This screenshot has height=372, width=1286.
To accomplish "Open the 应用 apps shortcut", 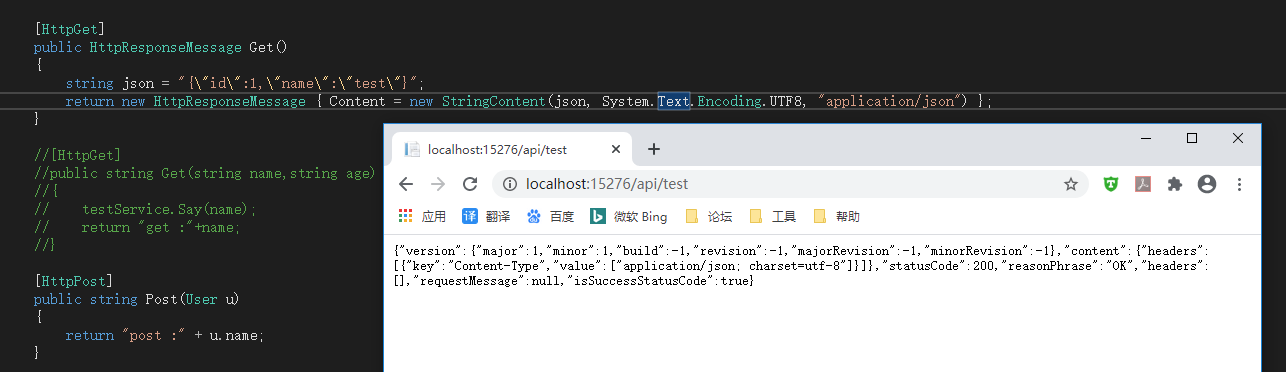I will 422,216.
